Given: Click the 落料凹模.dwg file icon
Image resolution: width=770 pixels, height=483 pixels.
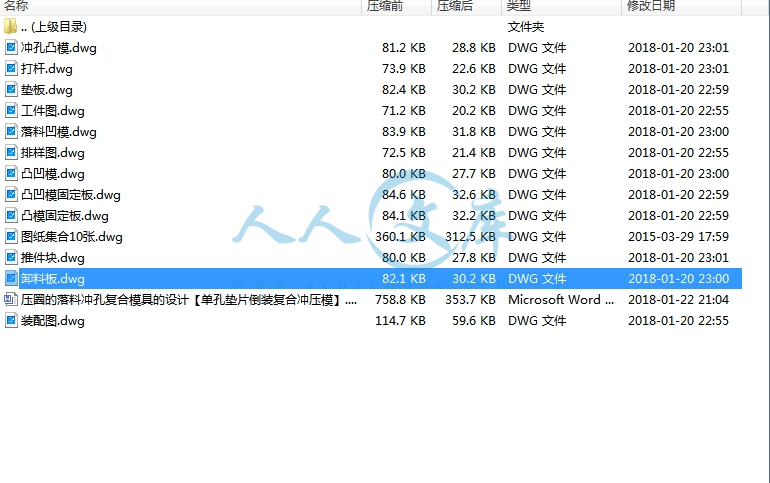Looking at the screenshot, I should click(11, 132).
